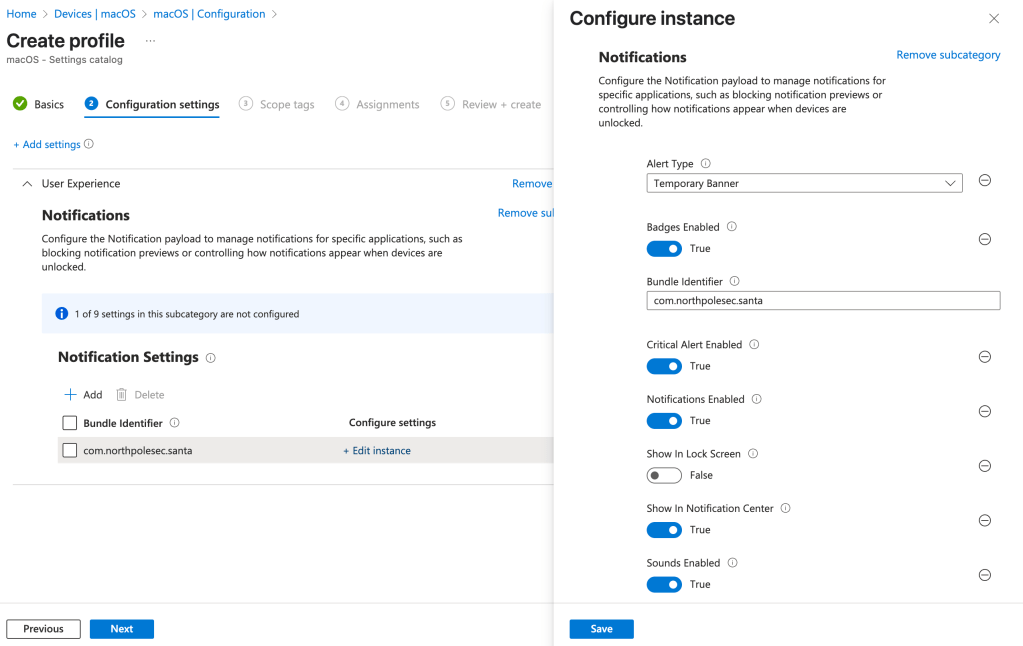This screenshot has height=646, width=1023.
Task: Click the ellipsis beside Create profile title
Action: coord(151,41)
